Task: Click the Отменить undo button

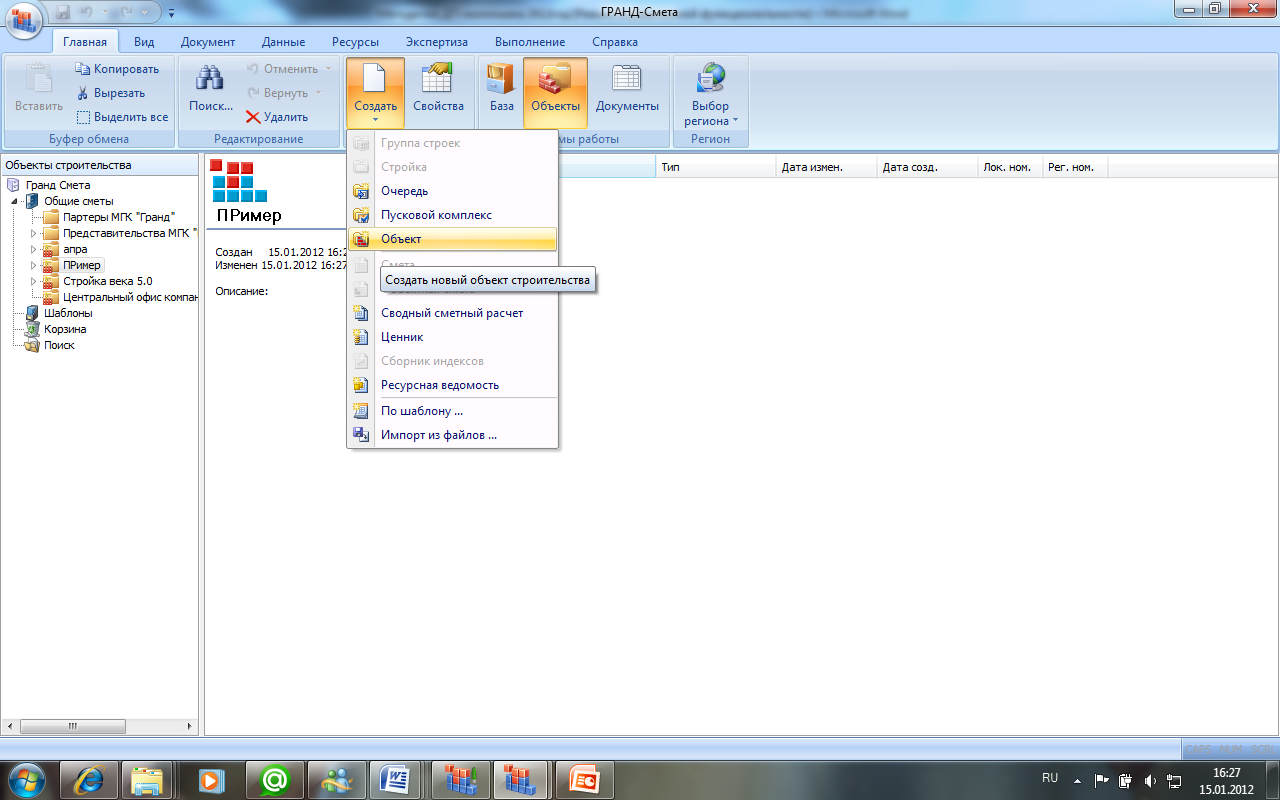Action: 281,69
